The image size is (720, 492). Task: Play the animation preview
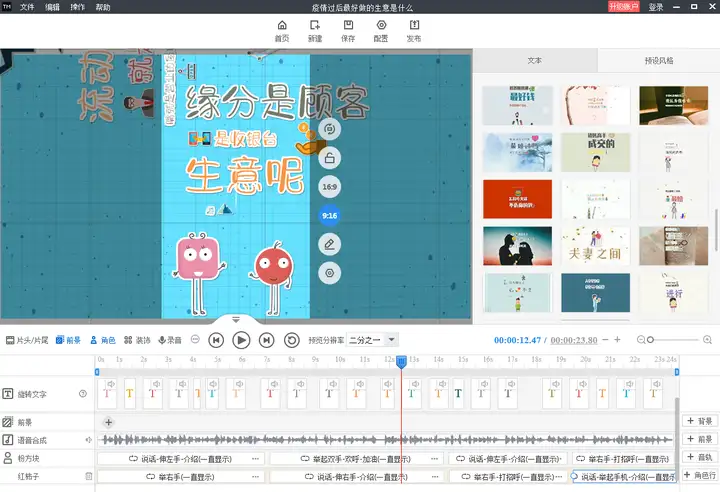(241, 340)
